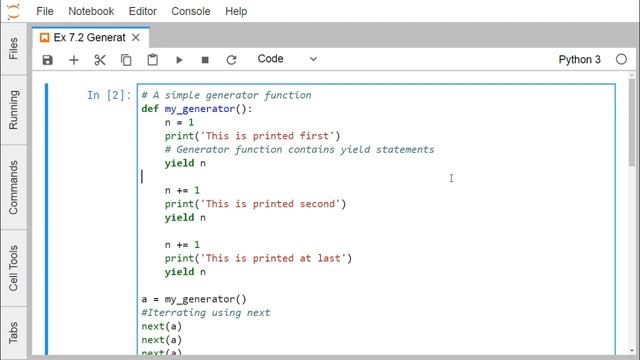Open the Help menu
Viewport: 640px width, 360px height.
click(x=236, y=11)
